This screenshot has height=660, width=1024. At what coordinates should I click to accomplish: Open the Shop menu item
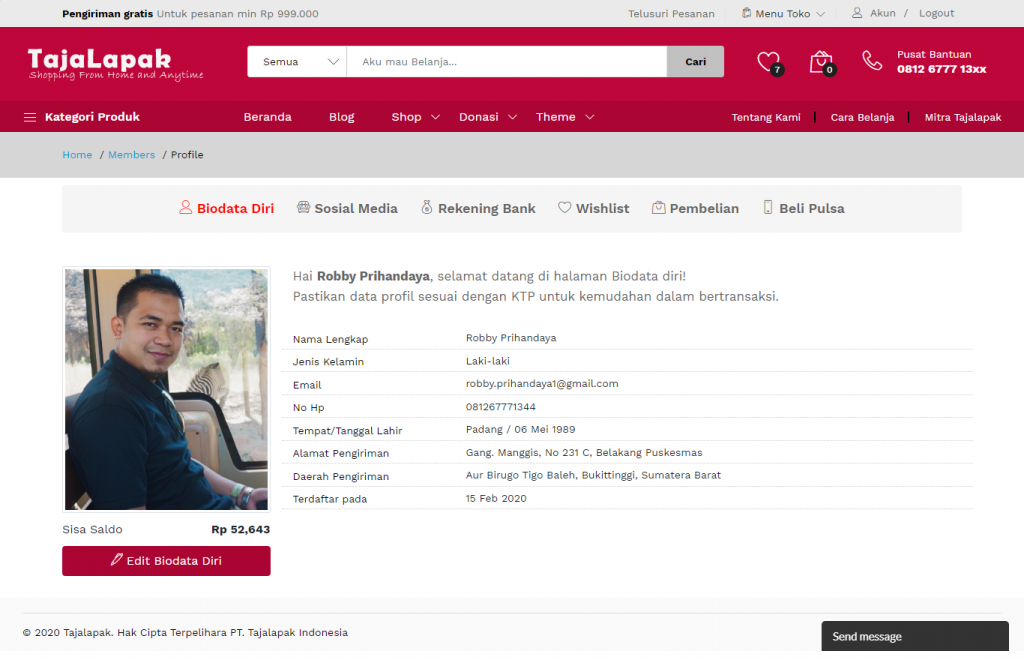coord(406,117)
